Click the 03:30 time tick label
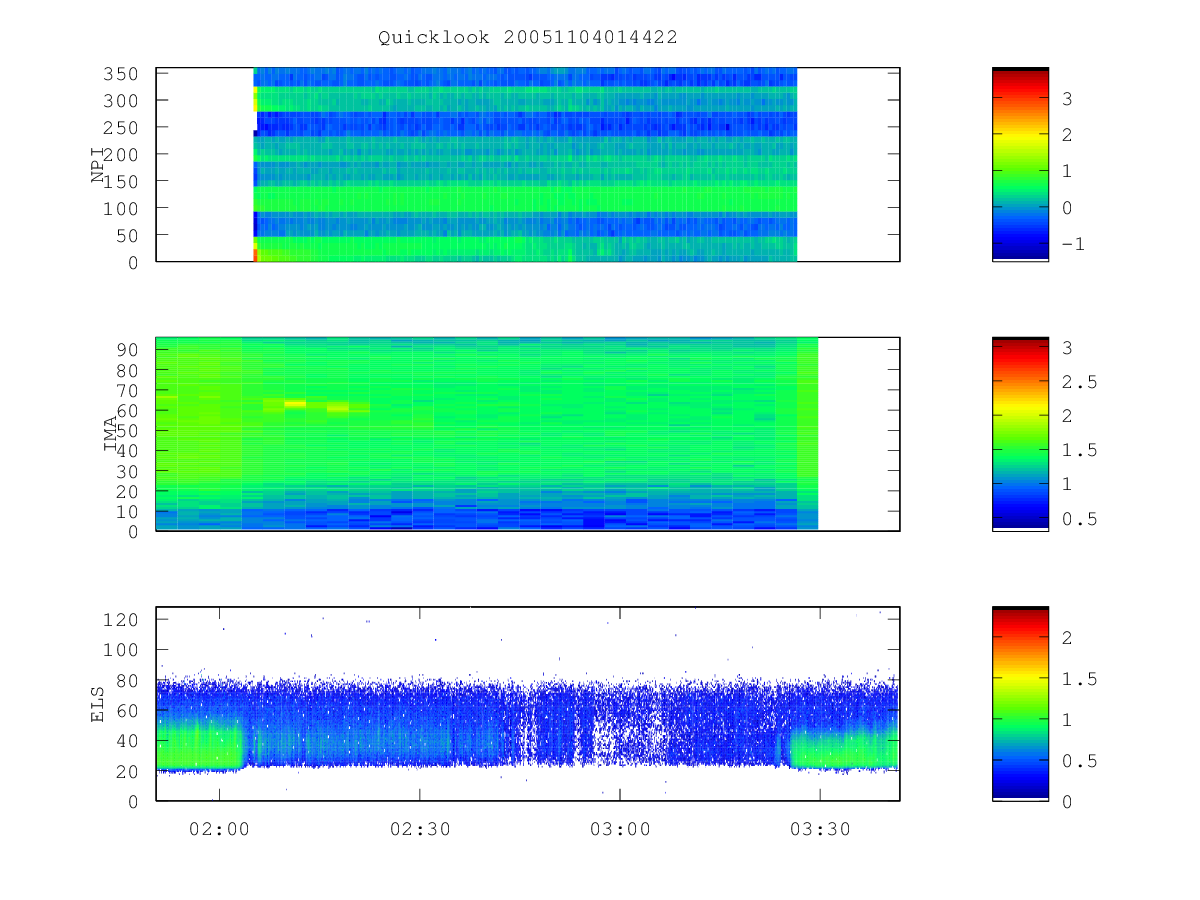 819,829
